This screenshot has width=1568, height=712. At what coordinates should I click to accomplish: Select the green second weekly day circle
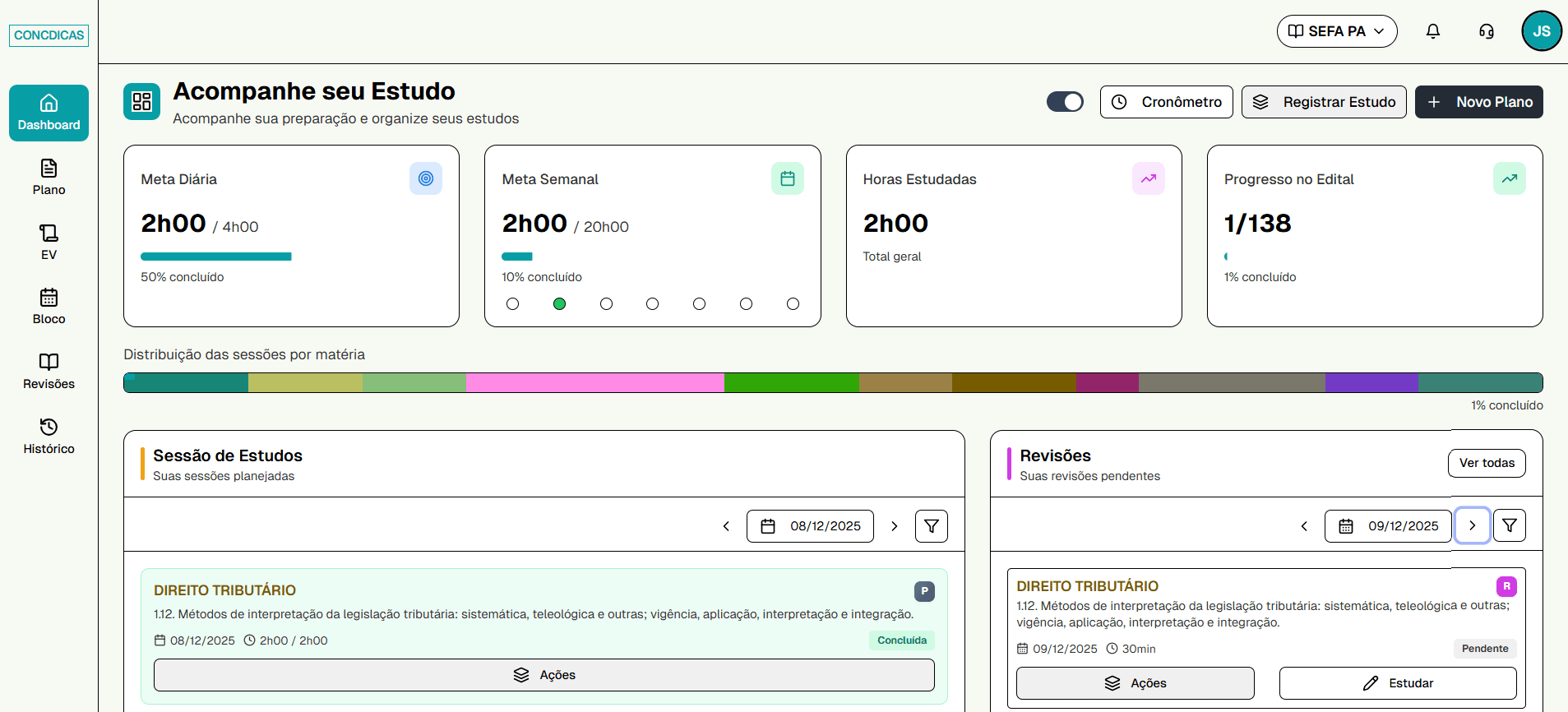pos(560,304)
